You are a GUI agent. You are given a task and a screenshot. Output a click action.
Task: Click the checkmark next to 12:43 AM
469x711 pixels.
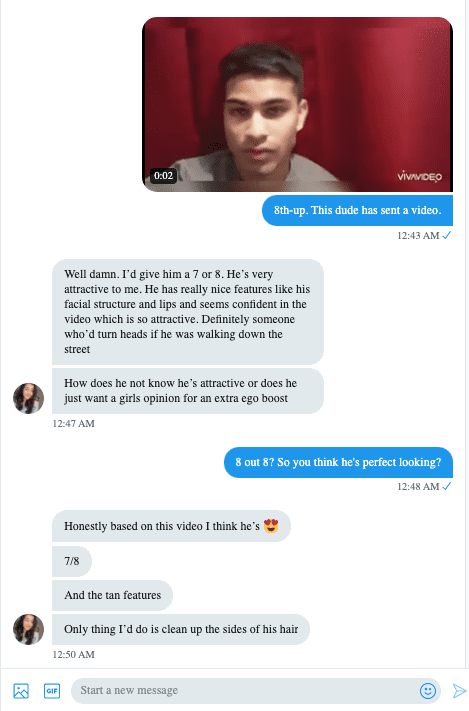pyautogui.click(x=447, y=235)
